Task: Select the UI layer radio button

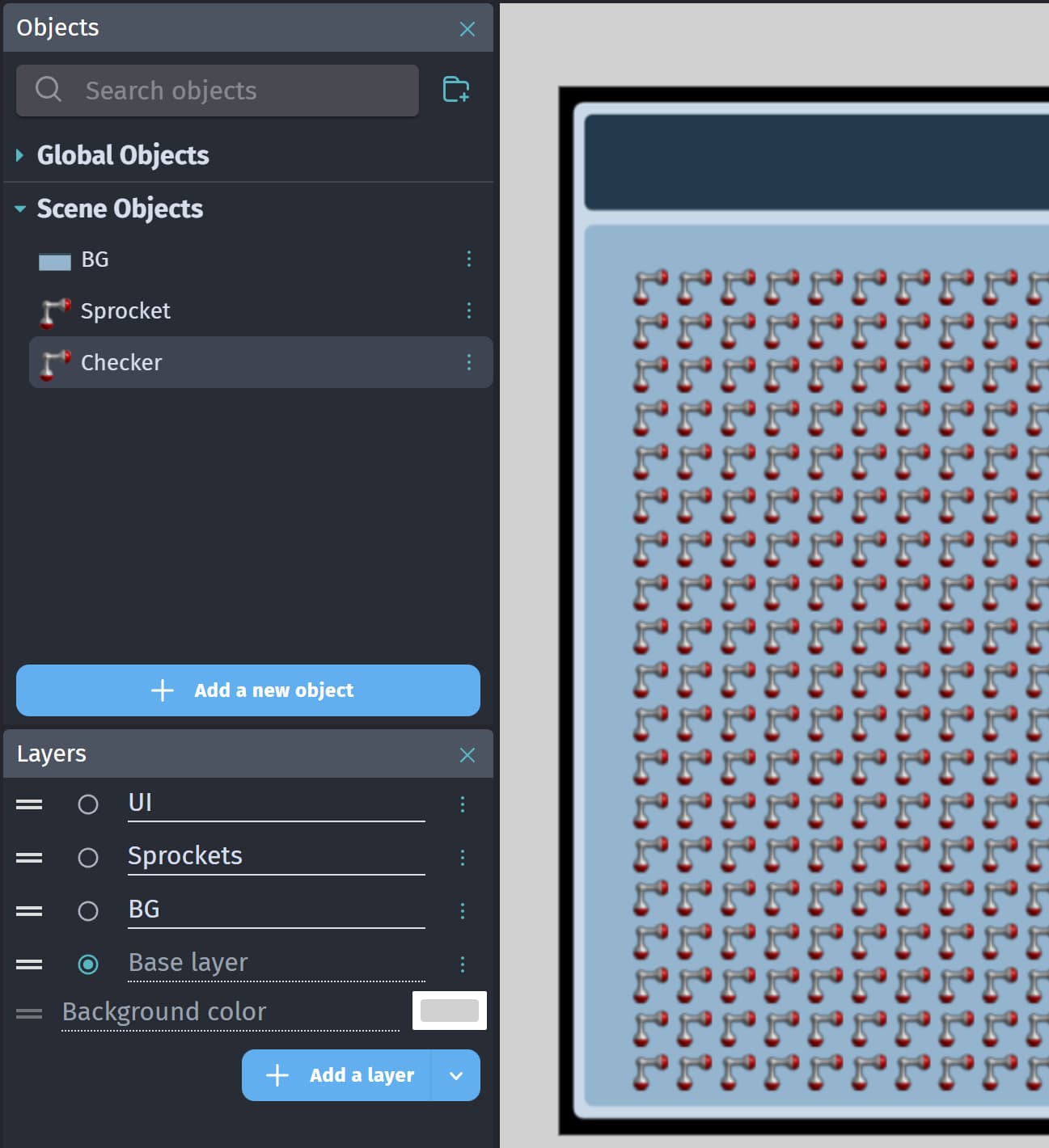Action: click(x=88, y=804)
